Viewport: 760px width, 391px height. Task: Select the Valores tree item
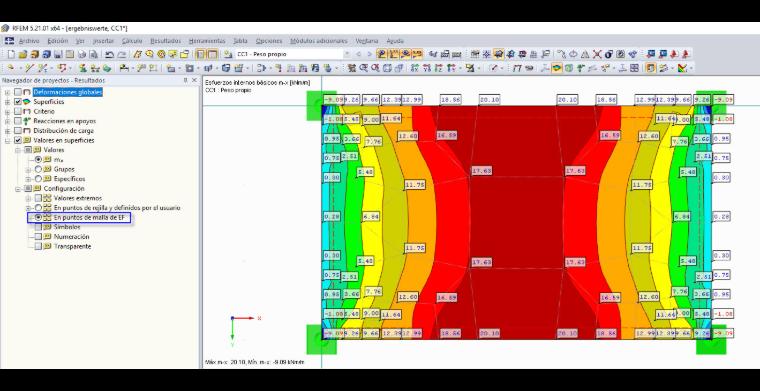(x=53, y=150)
